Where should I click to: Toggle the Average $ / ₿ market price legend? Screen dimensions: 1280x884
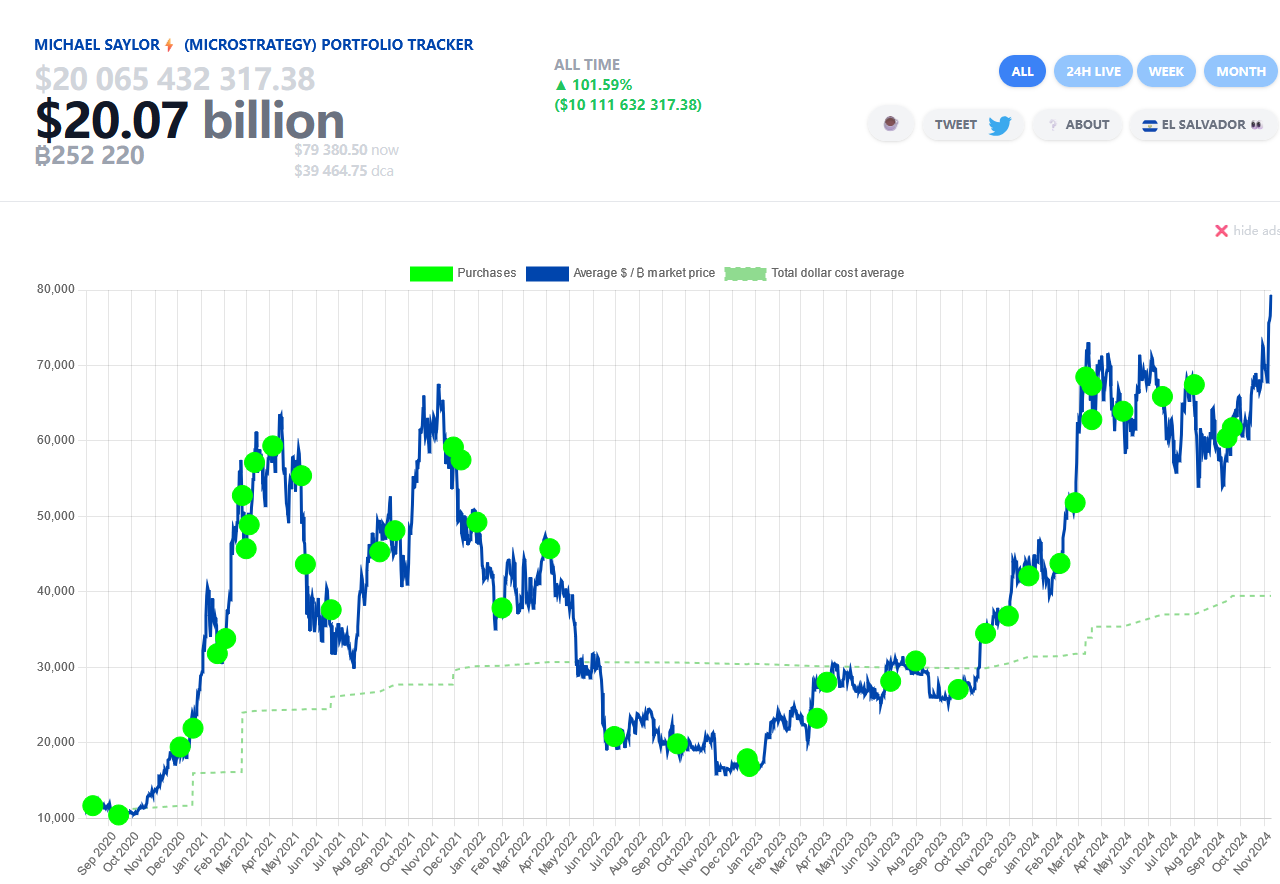click(621, 273)
